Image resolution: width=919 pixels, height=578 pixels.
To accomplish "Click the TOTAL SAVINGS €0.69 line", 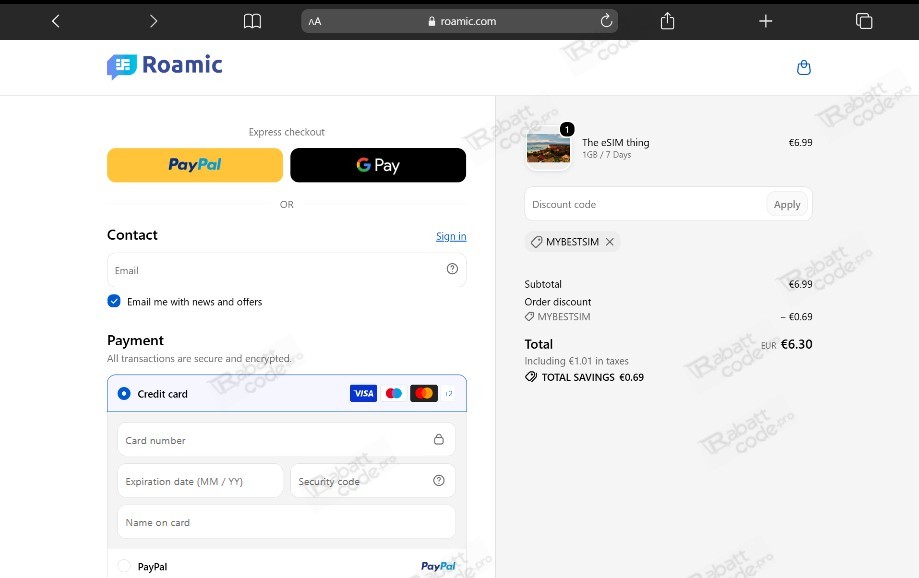I will 584,377.
